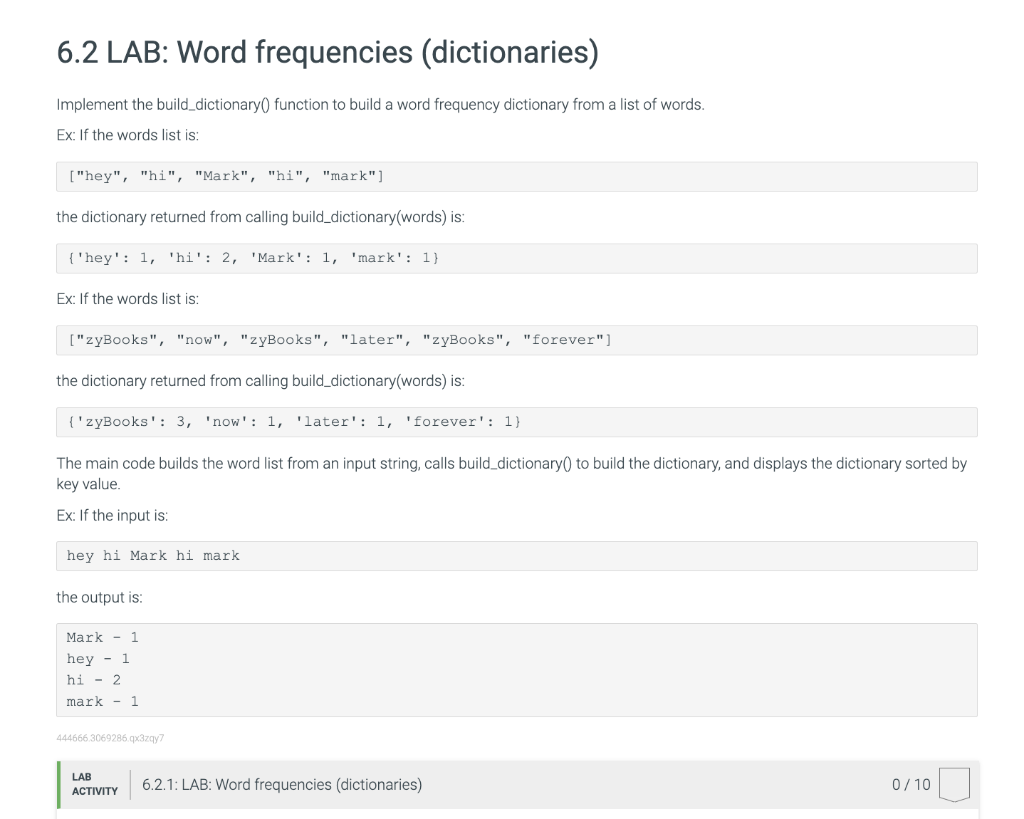Select the completion checkmark box beside 0/10
1024x819 pixels.
point(953,785)
